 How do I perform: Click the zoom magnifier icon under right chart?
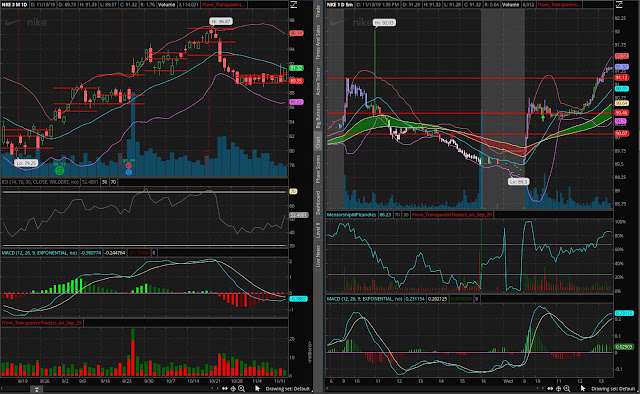click(x=567, y=388)
